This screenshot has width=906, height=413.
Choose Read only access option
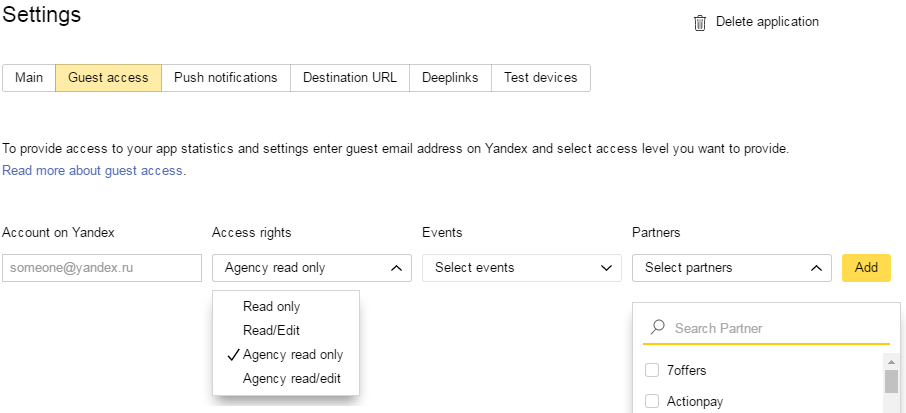pos(271,307)
